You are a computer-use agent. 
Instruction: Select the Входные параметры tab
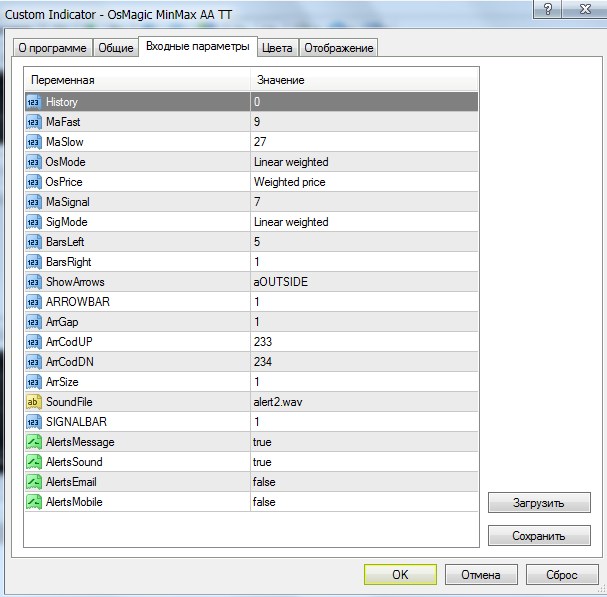click(198, 46)
